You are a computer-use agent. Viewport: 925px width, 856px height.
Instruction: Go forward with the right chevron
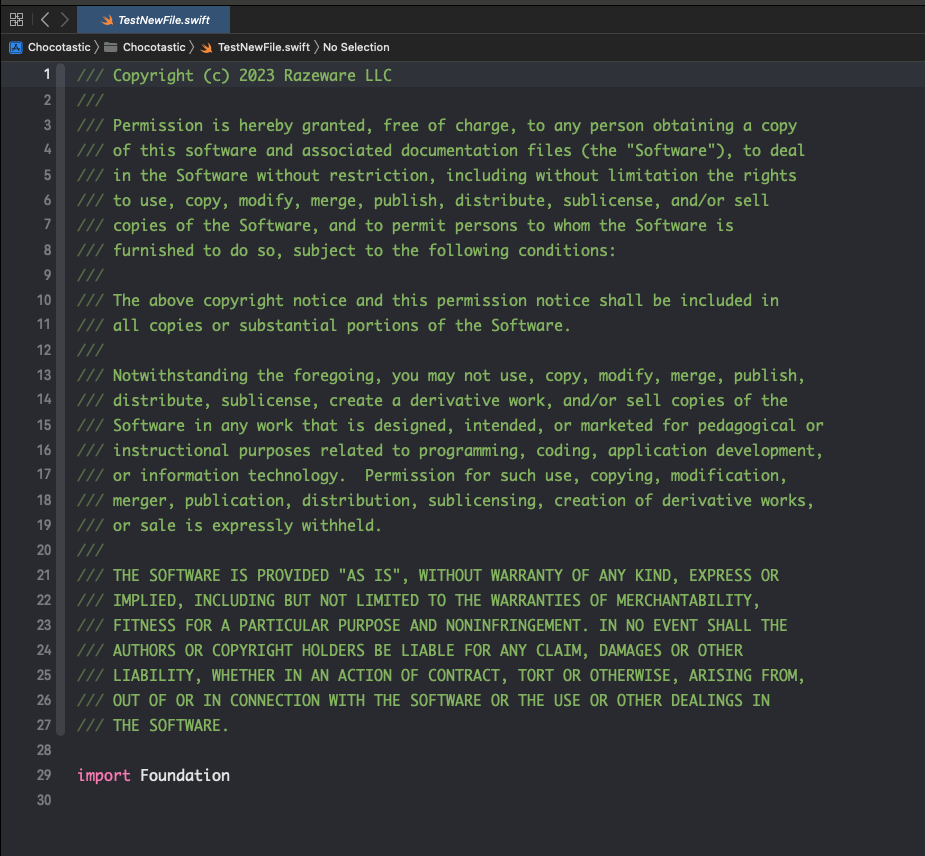coord(65,19)
